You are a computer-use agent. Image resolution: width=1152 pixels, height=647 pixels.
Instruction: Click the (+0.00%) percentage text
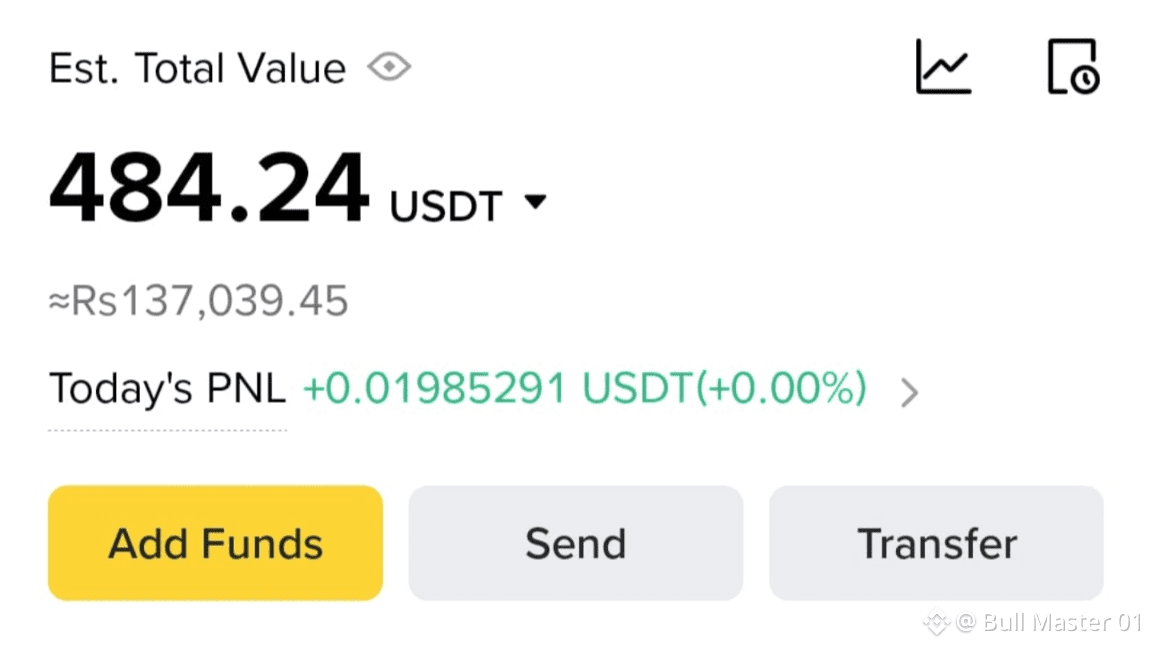tap(781, 388)
